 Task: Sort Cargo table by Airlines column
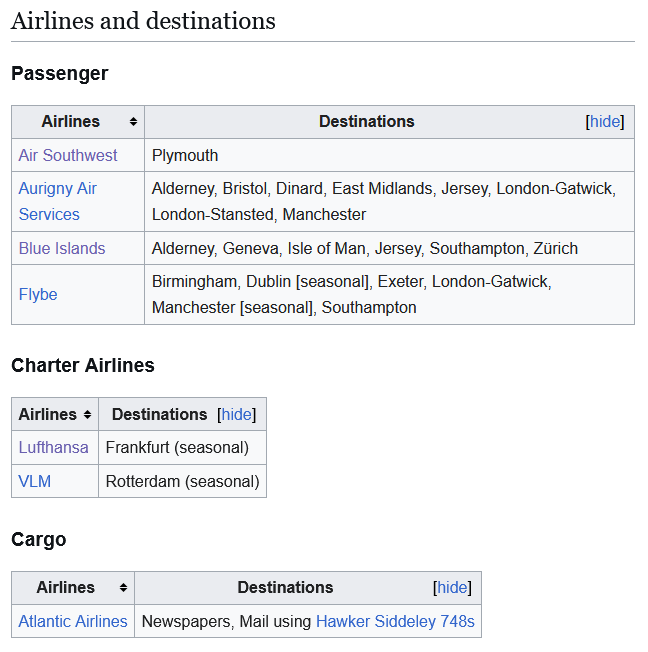tap(123, 588)
